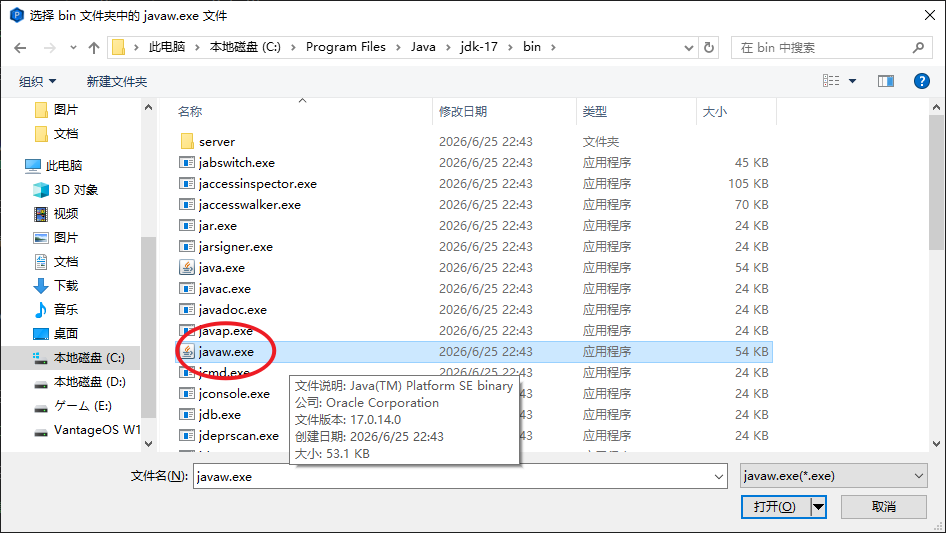
Task: Click jaccessinspector.exe size 105 KB
Action: tap(748, 184)
